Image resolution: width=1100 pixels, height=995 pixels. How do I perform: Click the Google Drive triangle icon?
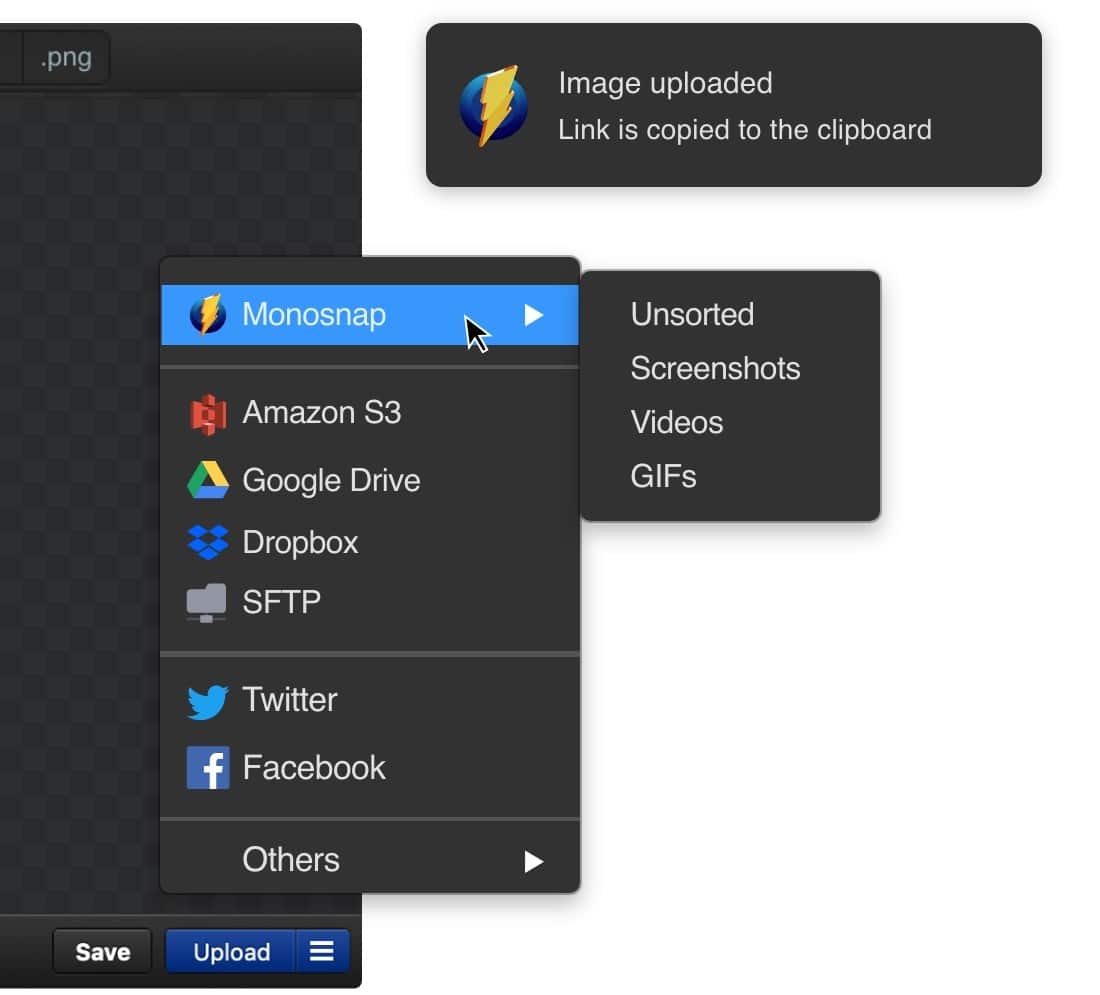[x=208, y=480]
